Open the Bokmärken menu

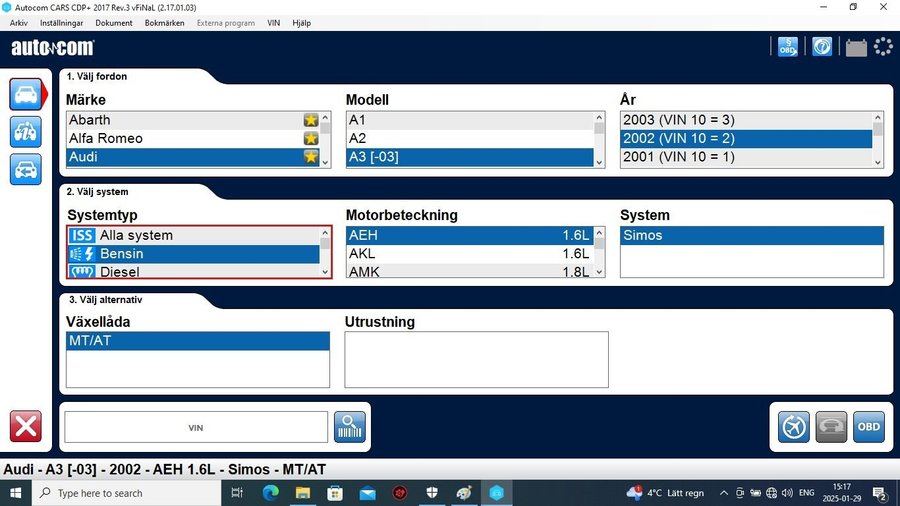164,22
